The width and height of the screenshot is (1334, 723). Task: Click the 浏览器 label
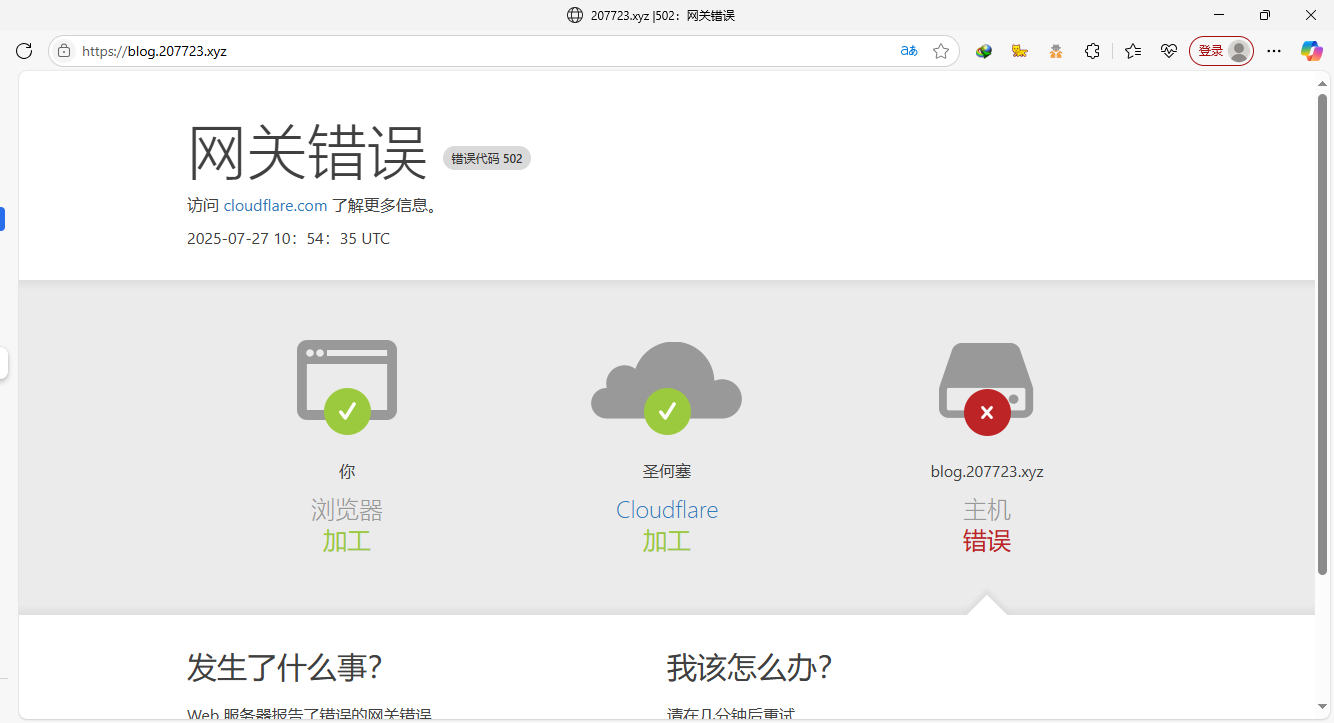click(x=347, y=510)
